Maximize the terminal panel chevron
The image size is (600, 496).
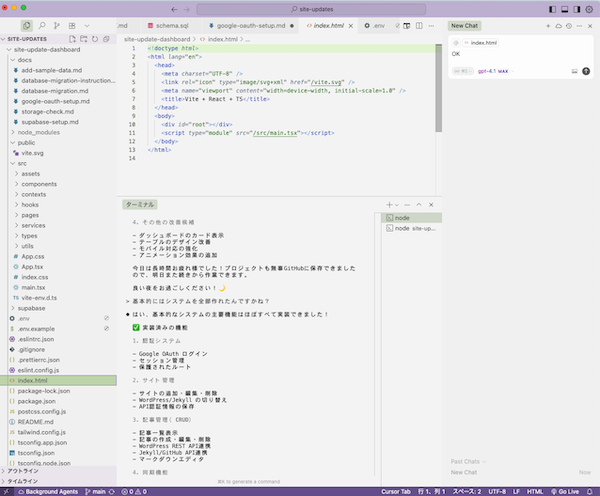point(419,205)
